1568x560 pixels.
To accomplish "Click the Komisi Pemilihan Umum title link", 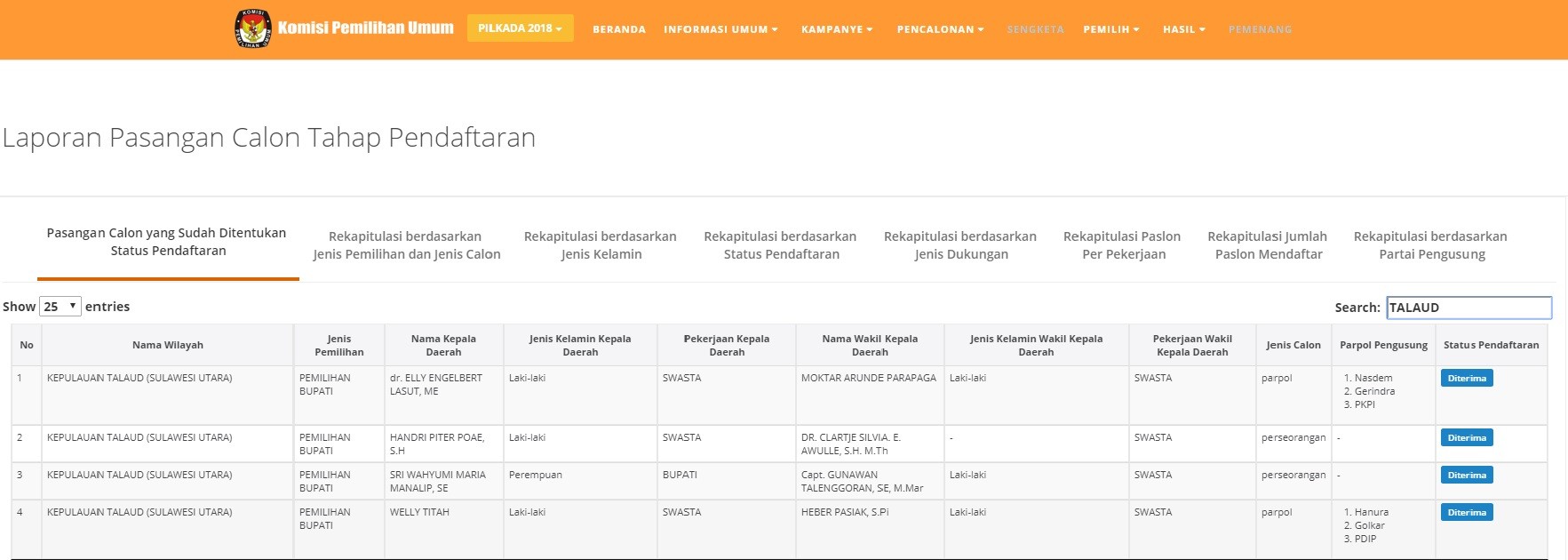I will (365, 28).
